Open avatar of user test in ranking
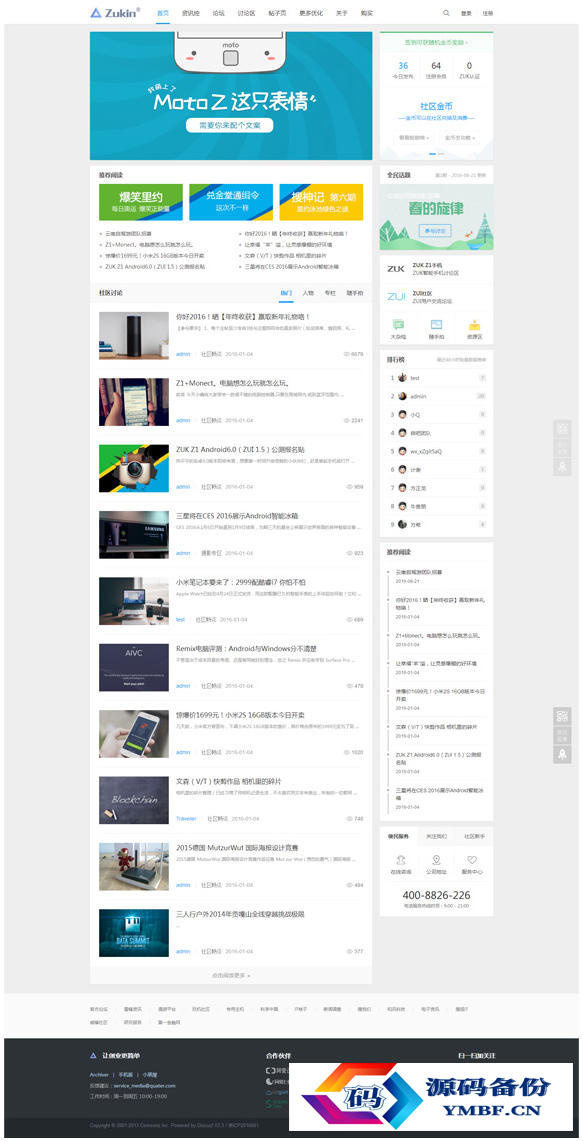The height and width of the screenshot is (1141, 583). click(402, 378)
